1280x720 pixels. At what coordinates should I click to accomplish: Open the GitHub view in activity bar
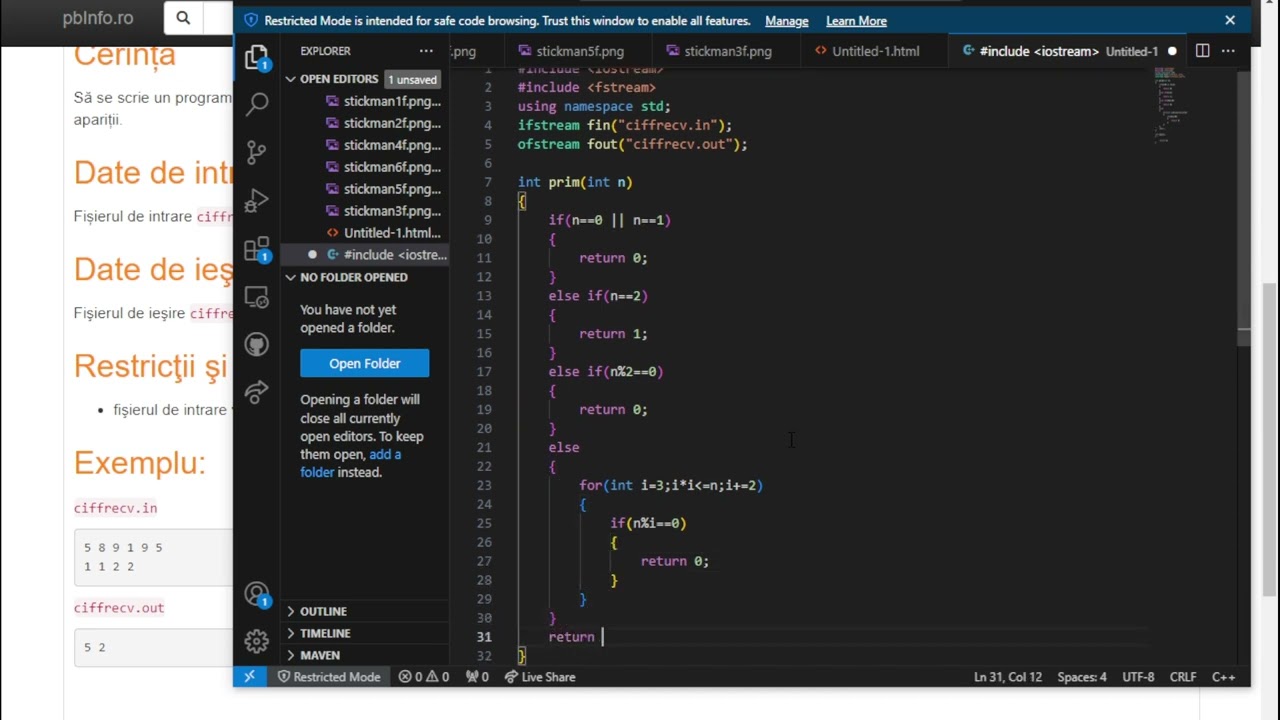pos(257,345)
